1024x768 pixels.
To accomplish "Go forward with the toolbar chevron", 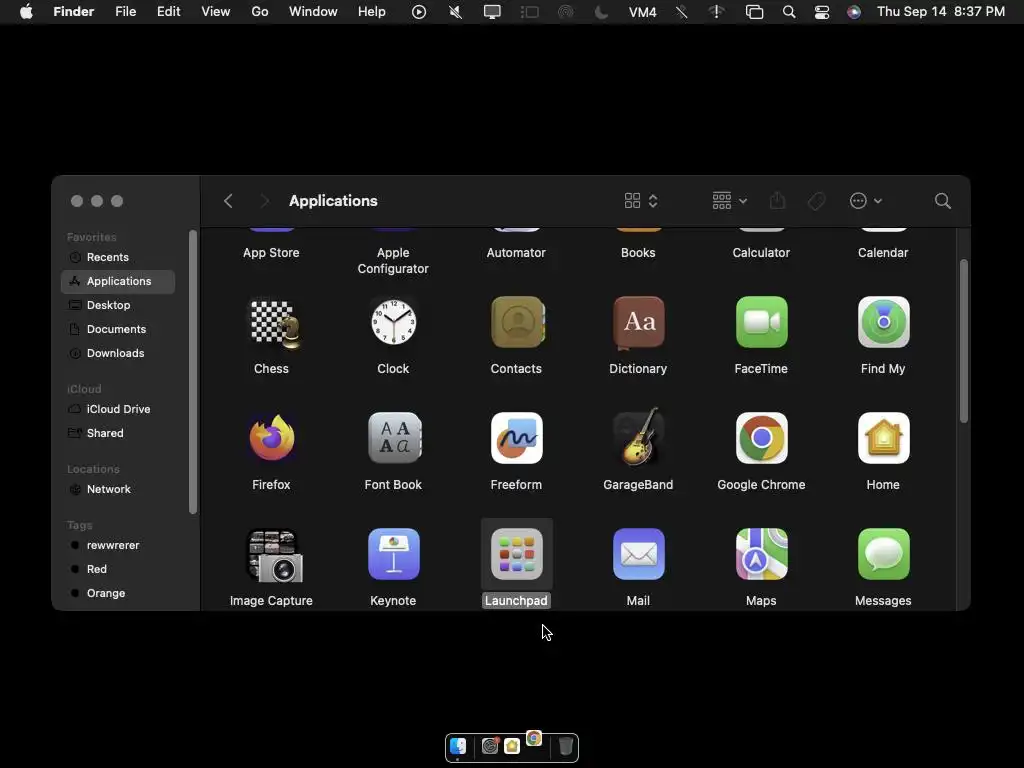I will [264, 201].
